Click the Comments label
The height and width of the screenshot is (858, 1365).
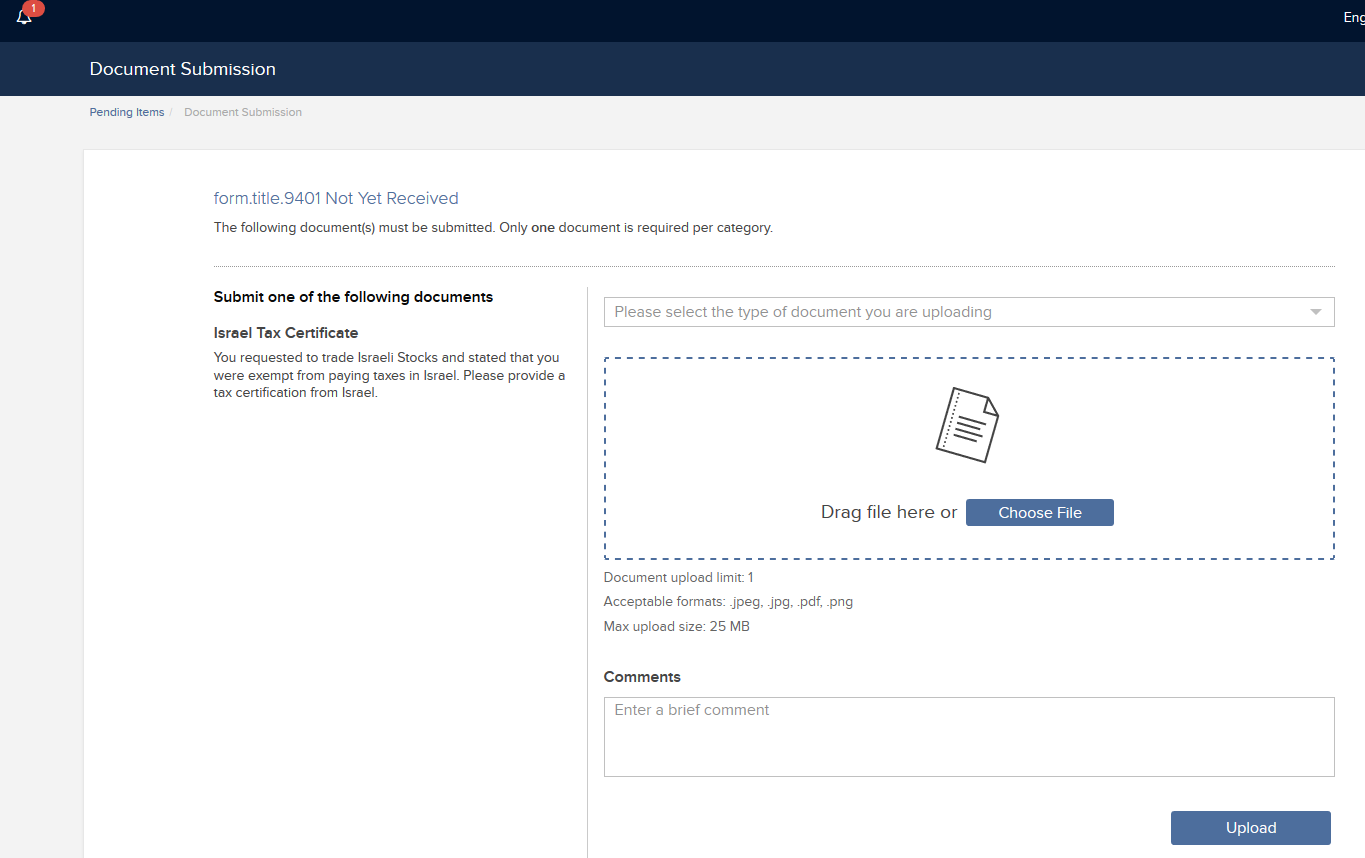(642, 677)
